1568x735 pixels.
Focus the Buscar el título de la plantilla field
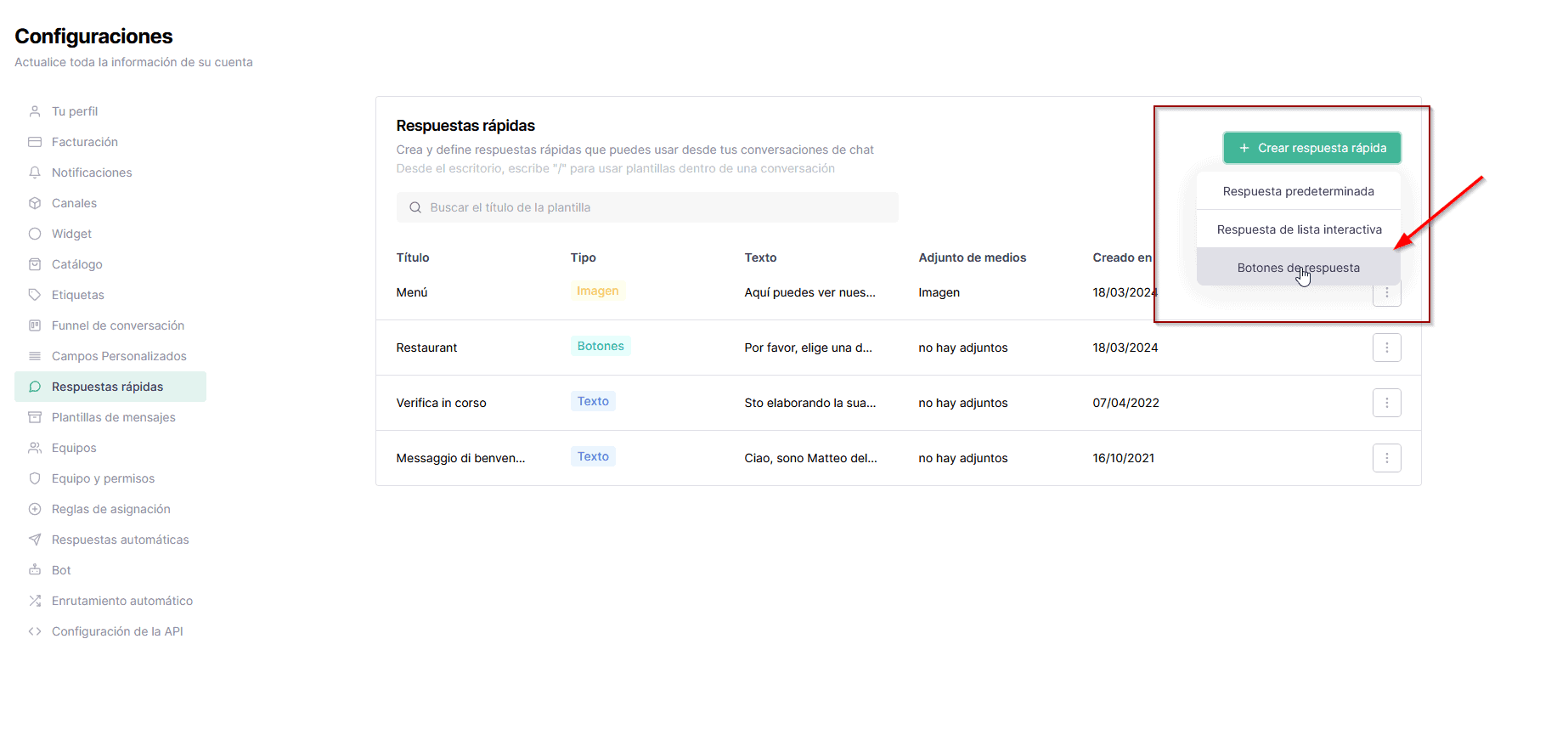click(x=647, y=207)
